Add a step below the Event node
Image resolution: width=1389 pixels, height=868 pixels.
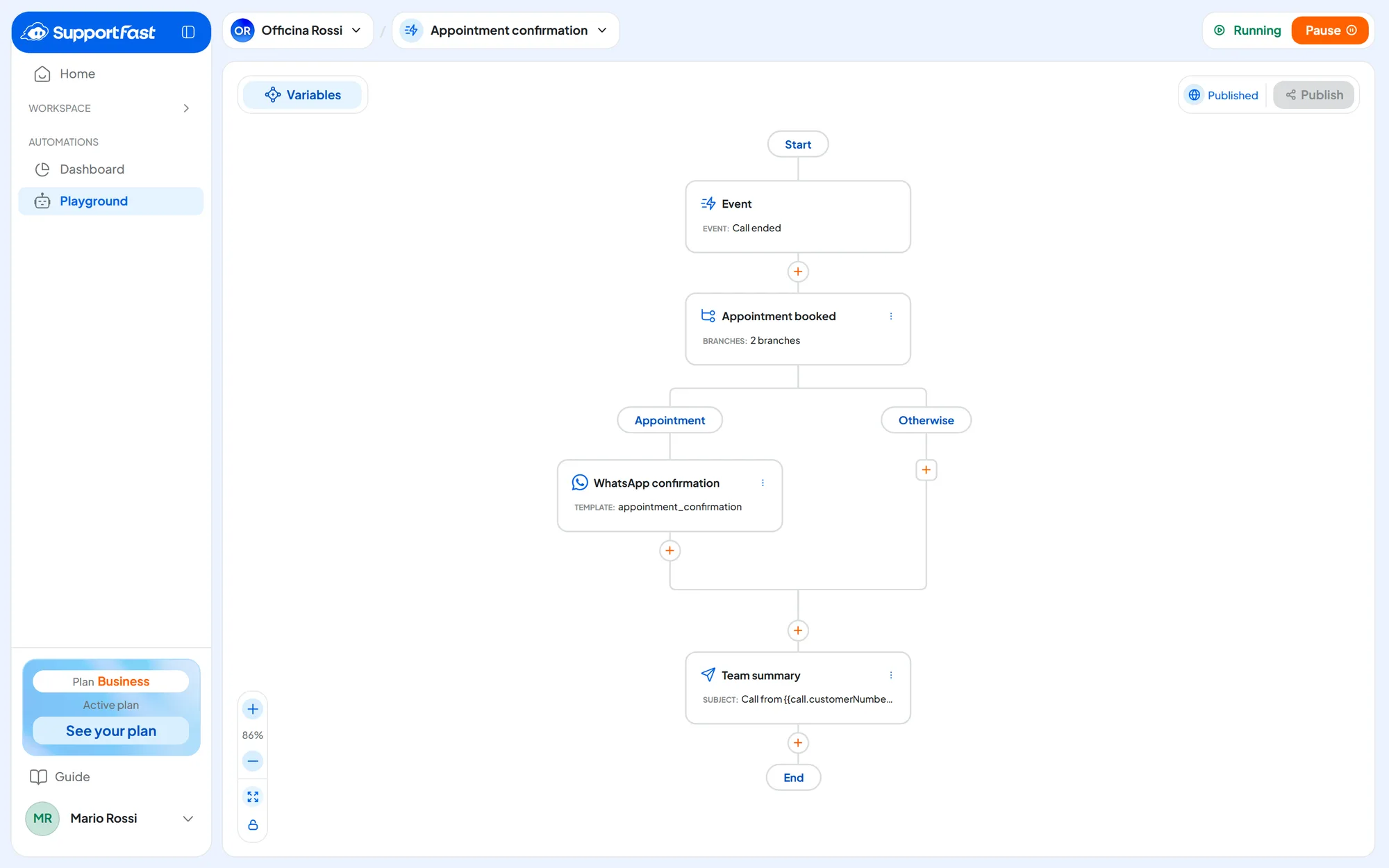click(798, 272)
